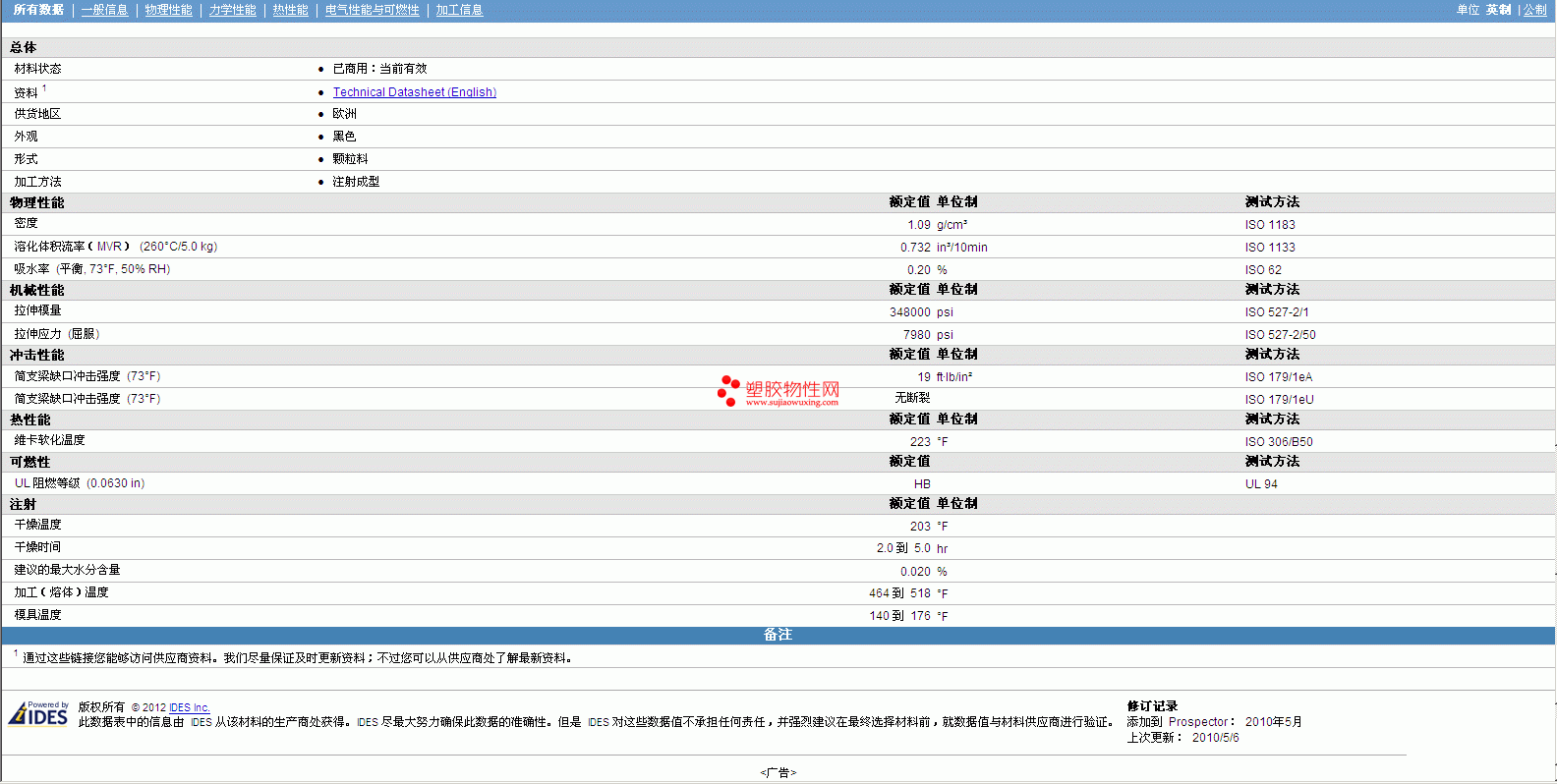Click the 无断裂 impact result

click(912, 398)
